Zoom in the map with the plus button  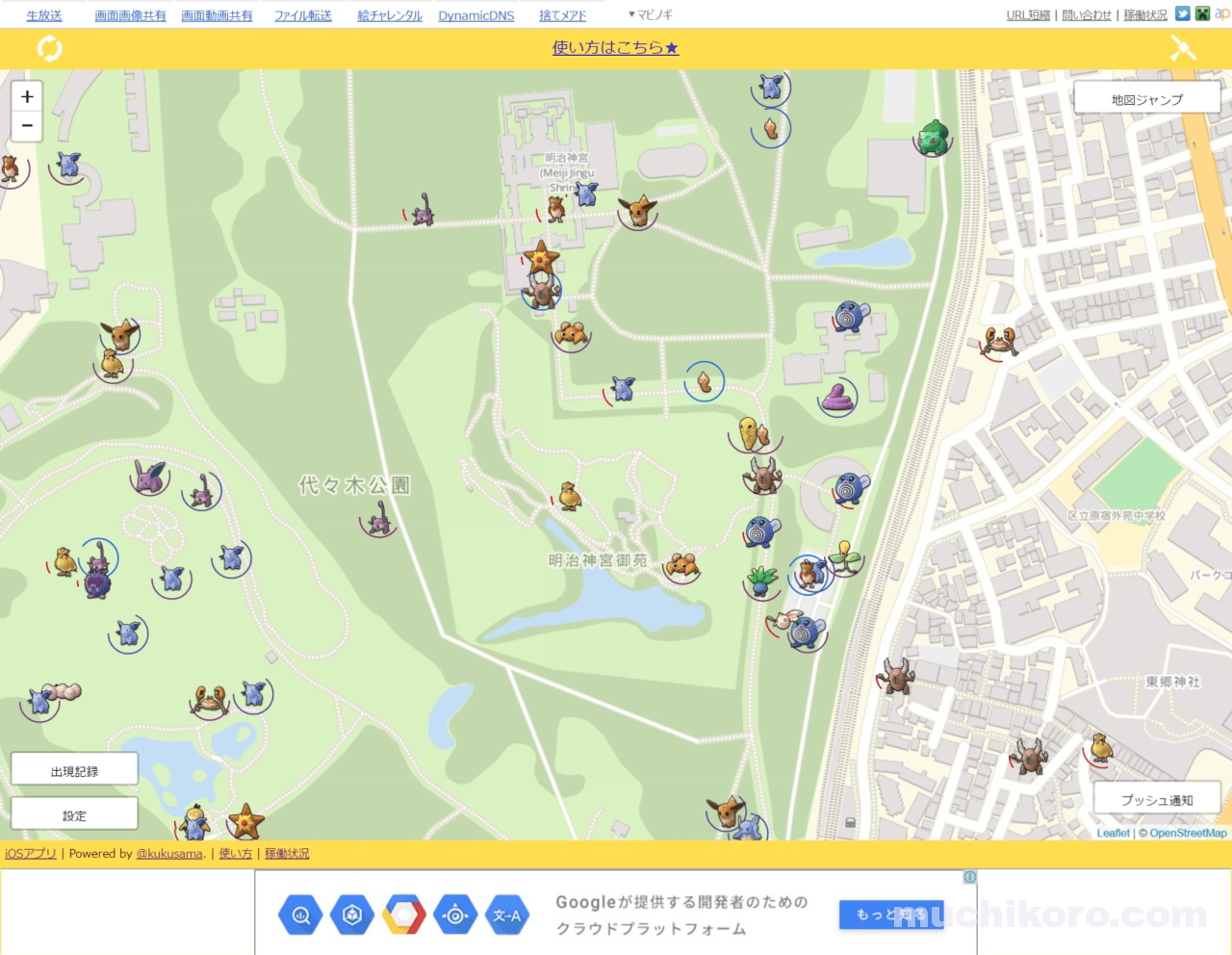point(27,96)
